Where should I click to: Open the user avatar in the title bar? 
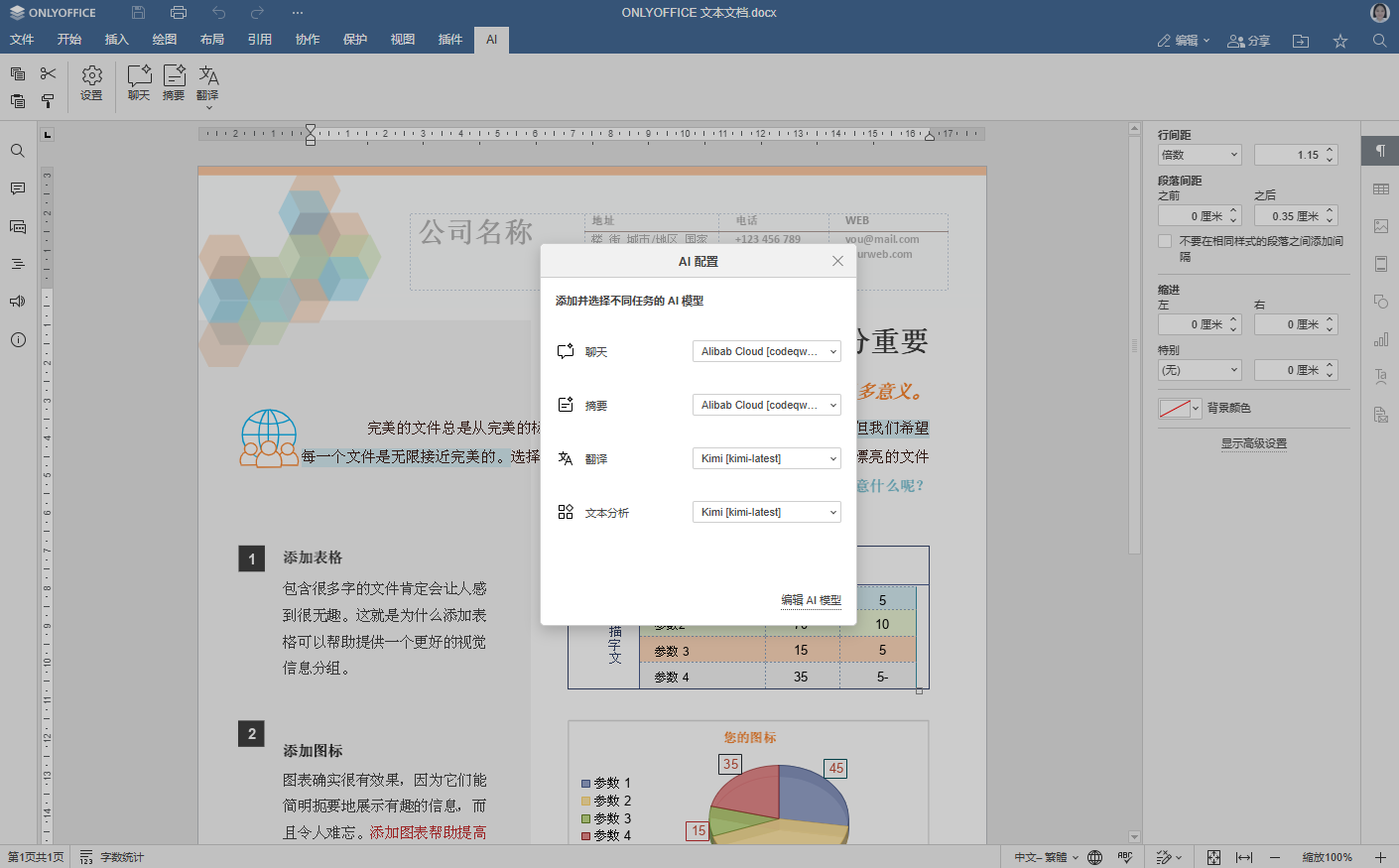click(1379, 13)
